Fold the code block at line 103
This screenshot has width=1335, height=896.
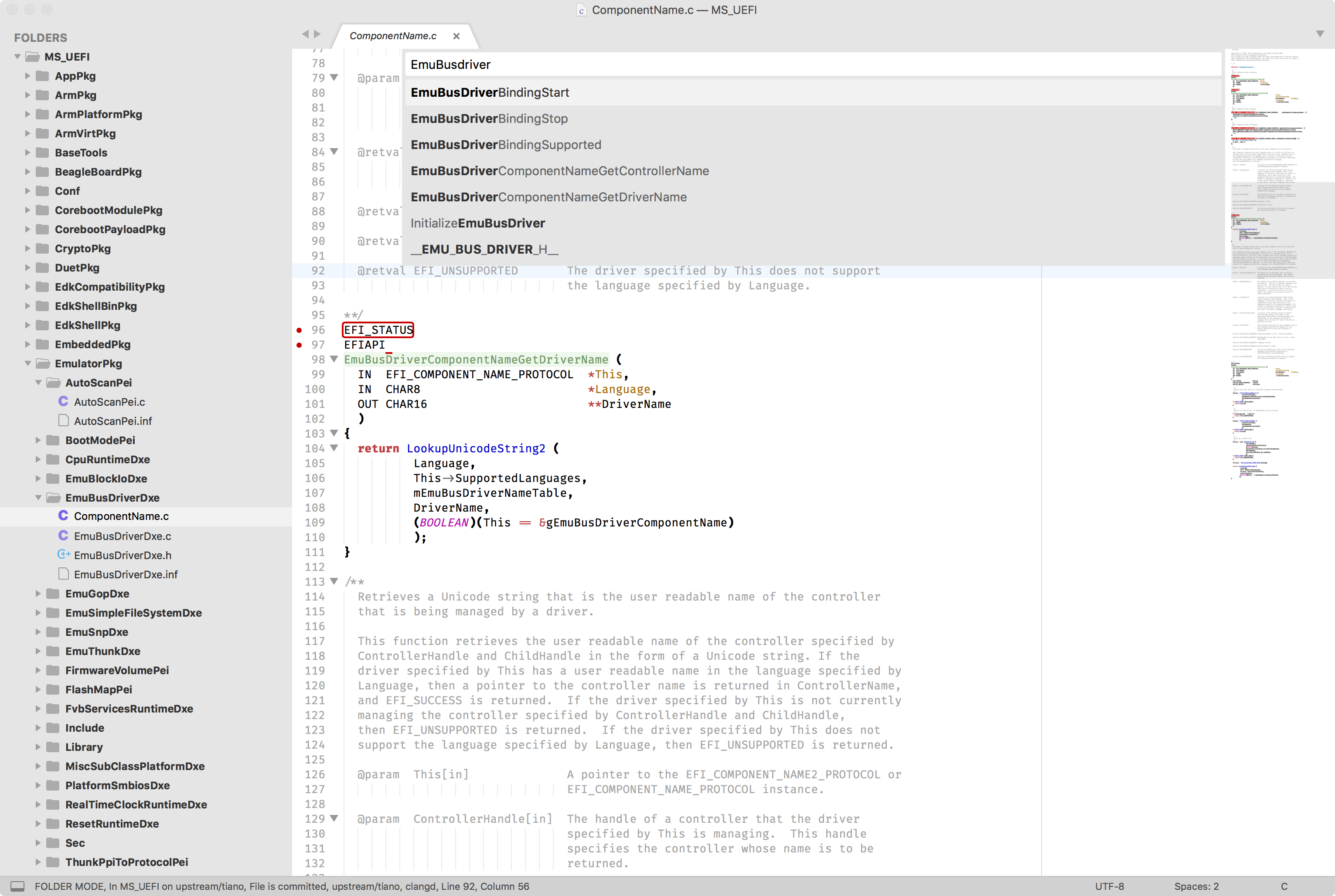pos(334,433)
